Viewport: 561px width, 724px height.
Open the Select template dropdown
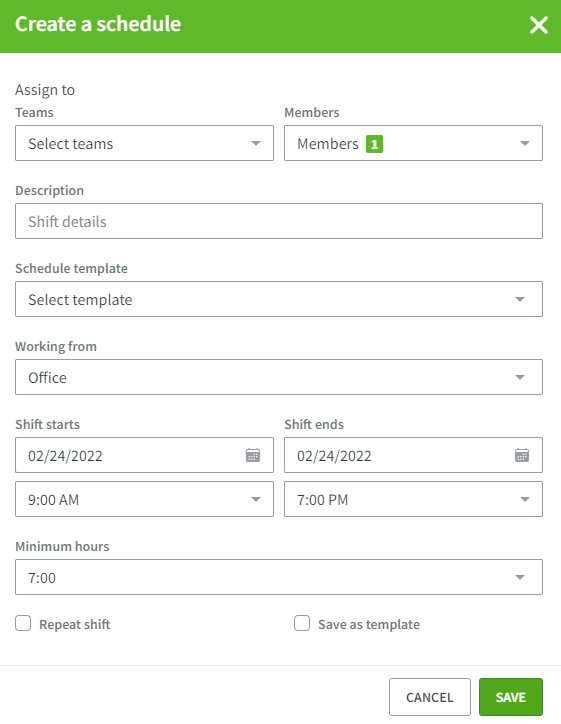(279, 299)
